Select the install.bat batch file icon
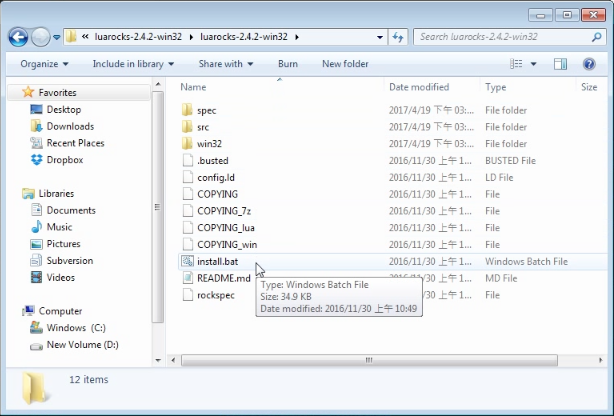 coord(188,262)
